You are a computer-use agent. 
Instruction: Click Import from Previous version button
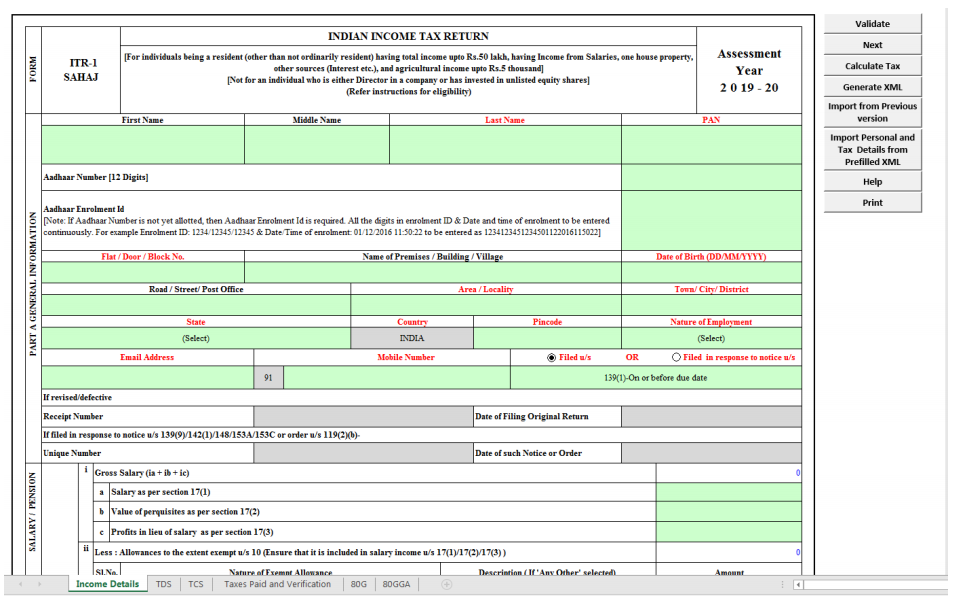[x=872, y=112]
